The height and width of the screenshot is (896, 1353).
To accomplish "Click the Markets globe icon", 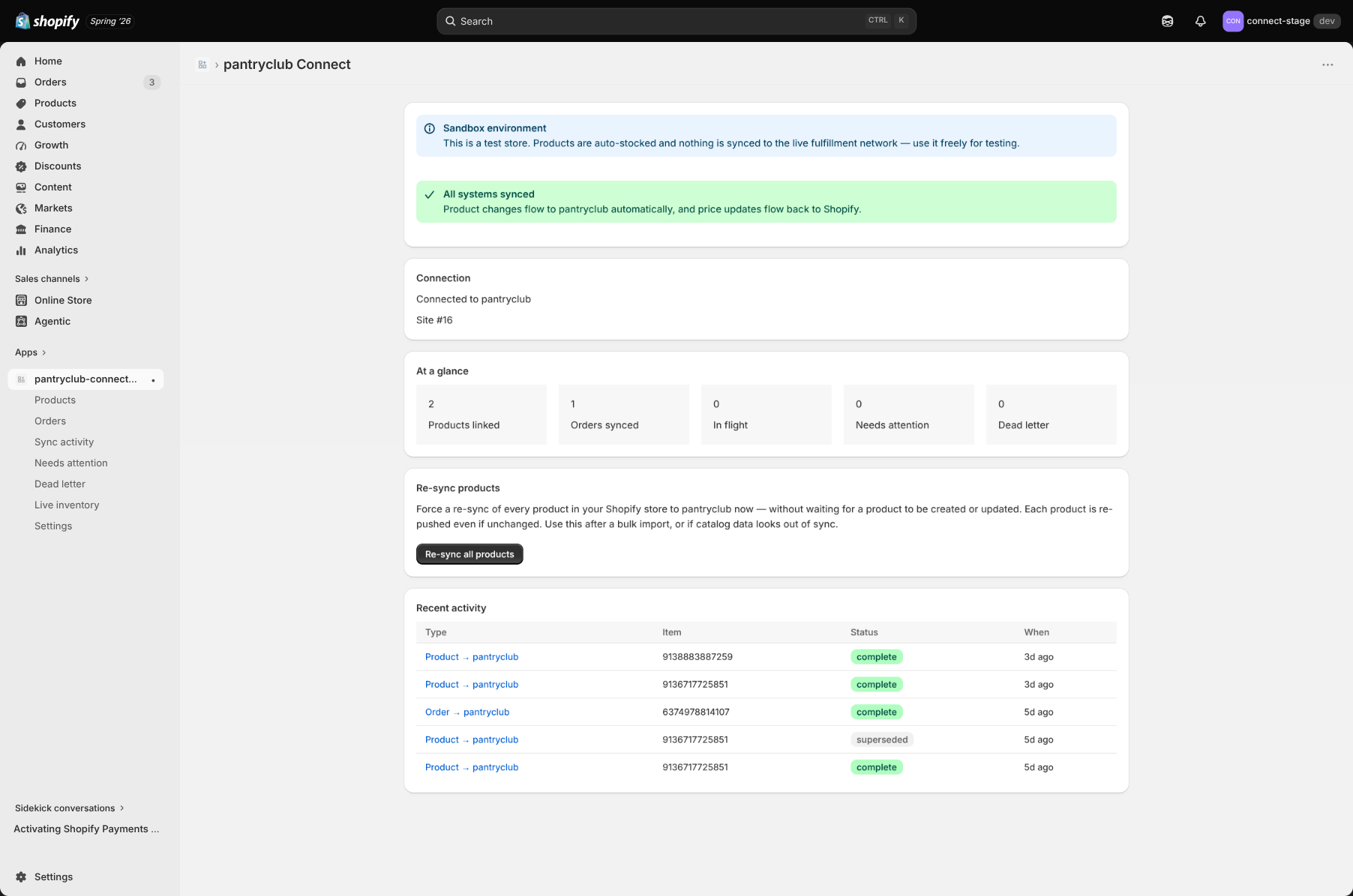I will coord(21,208).
